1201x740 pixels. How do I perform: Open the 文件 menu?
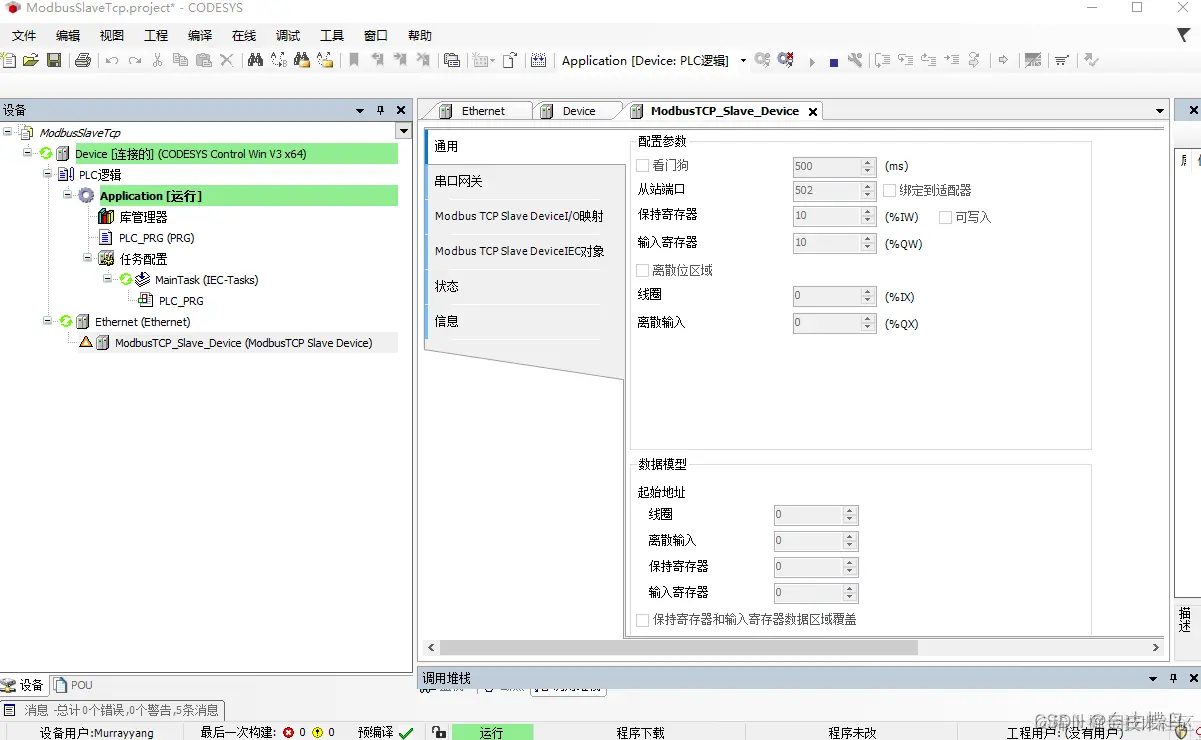pyautogui.click(x=24, y=35)
